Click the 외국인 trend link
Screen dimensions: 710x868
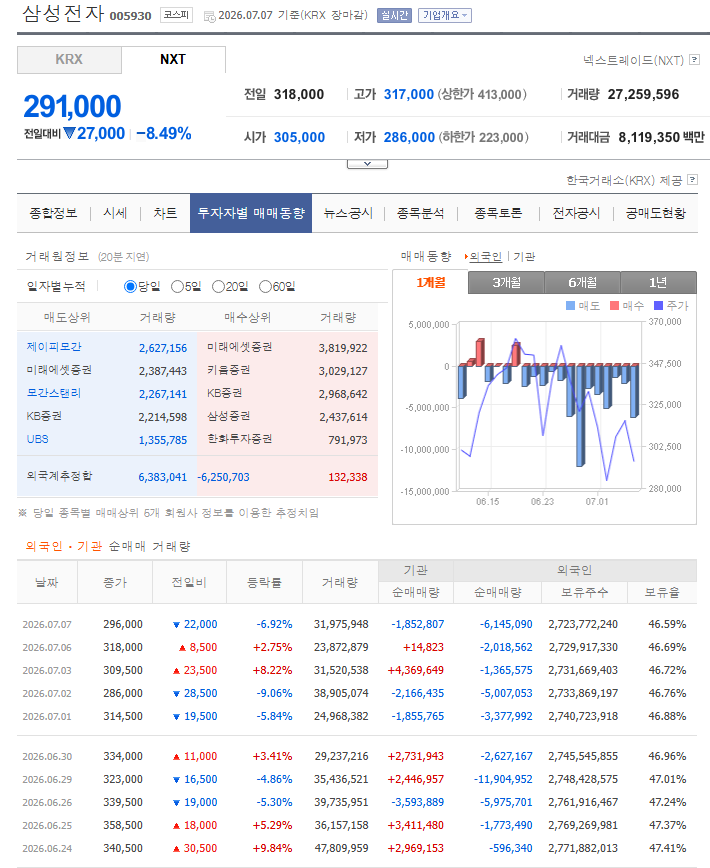pyautogui.click(x=485, y=257)
